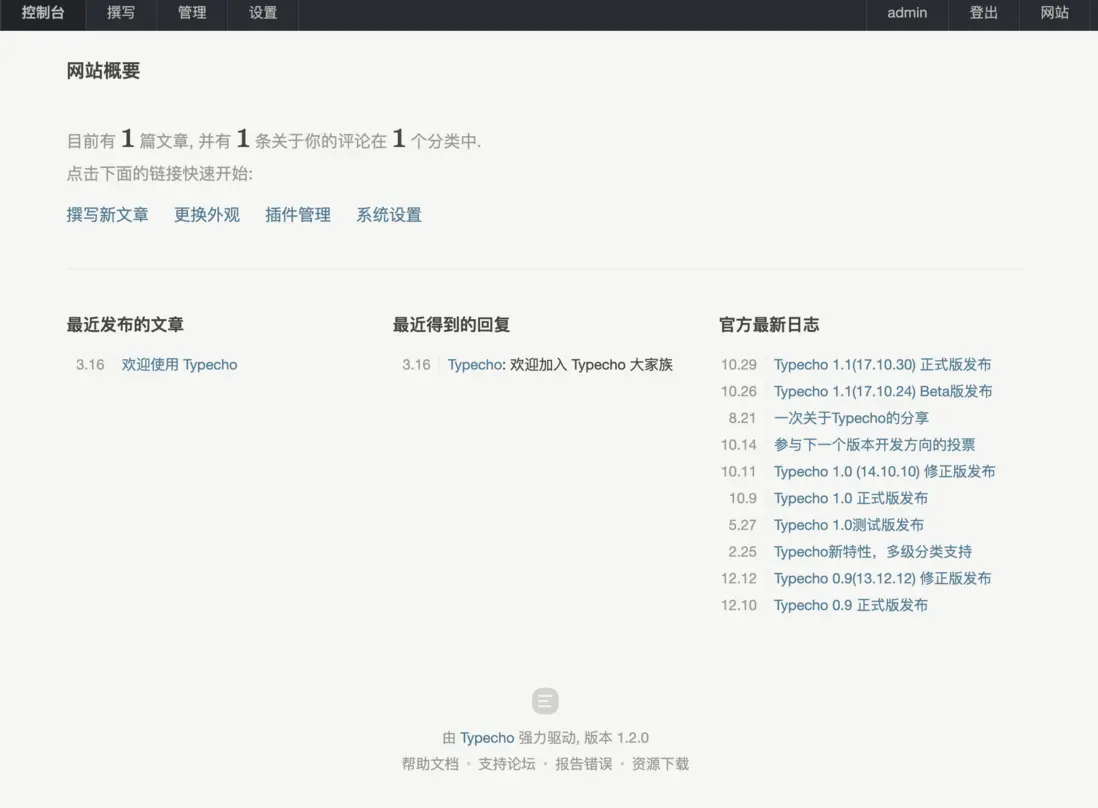Open Typecho 1.0 正式版发布 article
Image resolution: width=1098 pixels, height=808 pixels.
[851, 498]
